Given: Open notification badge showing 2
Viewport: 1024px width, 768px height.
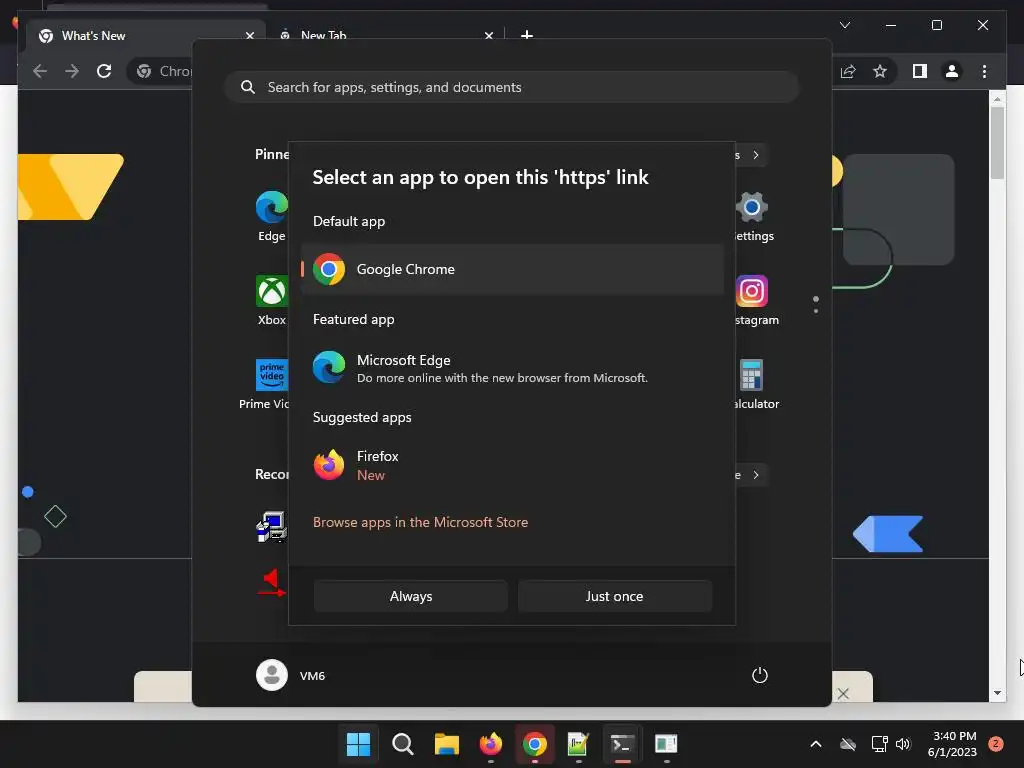Looking at the screenshot, I should pos(996,744).
